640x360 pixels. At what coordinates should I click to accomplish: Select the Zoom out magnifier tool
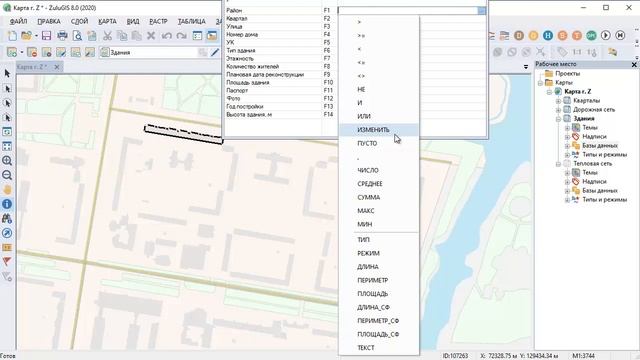pyautogui.click(x=7, y=175)
